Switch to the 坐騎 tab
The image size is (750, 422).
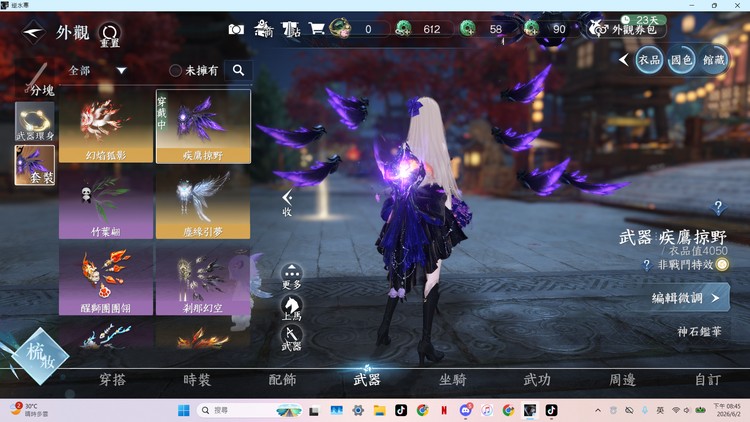452,380
